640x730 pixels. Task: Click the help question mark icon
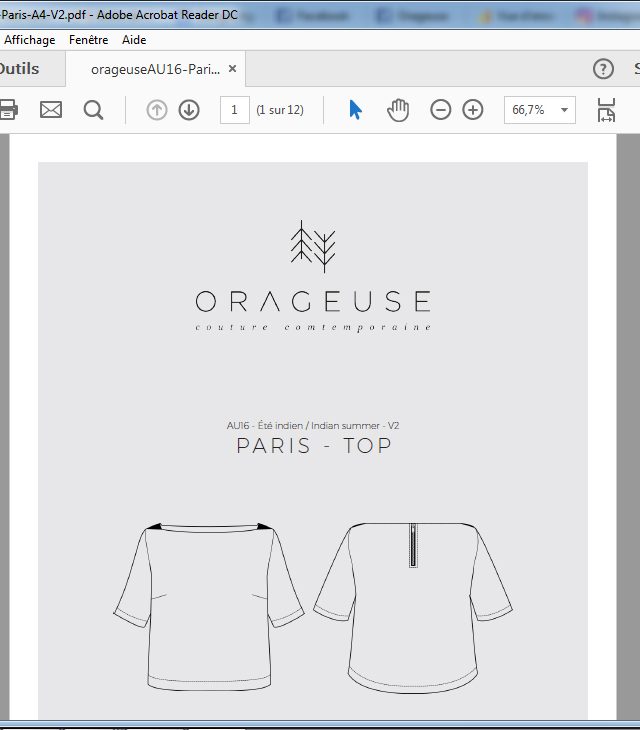click(x=603, y=69)
